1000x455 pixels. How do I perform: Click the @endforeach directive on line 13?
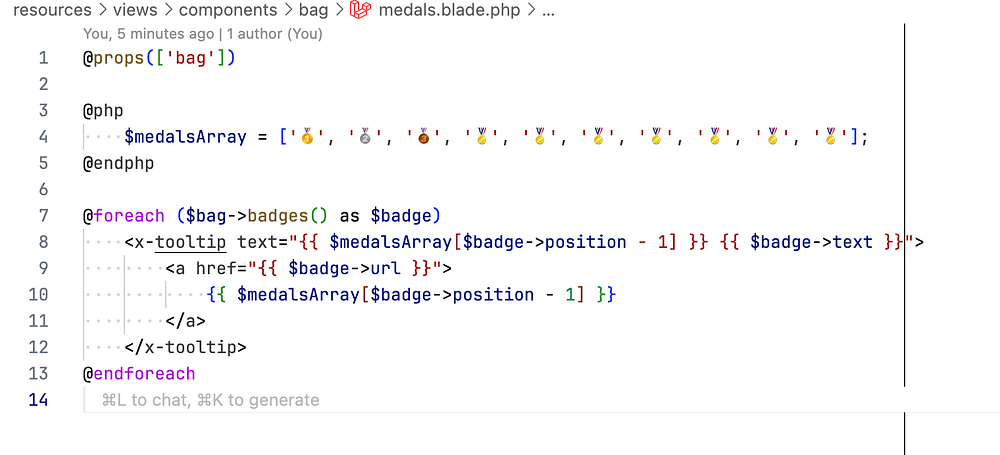coord(139,374)
